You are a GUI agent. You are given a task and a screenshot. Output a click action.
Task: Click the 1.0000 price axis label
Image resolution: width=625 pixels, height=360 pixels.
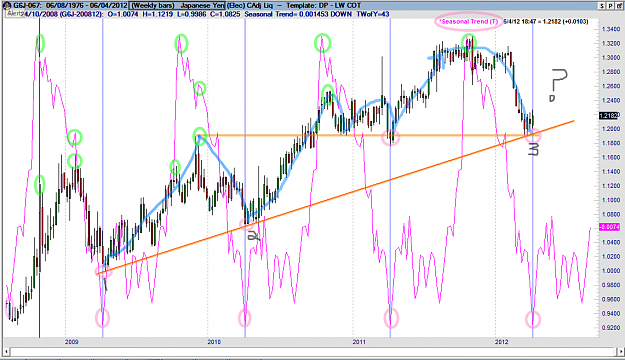point(611,271)
